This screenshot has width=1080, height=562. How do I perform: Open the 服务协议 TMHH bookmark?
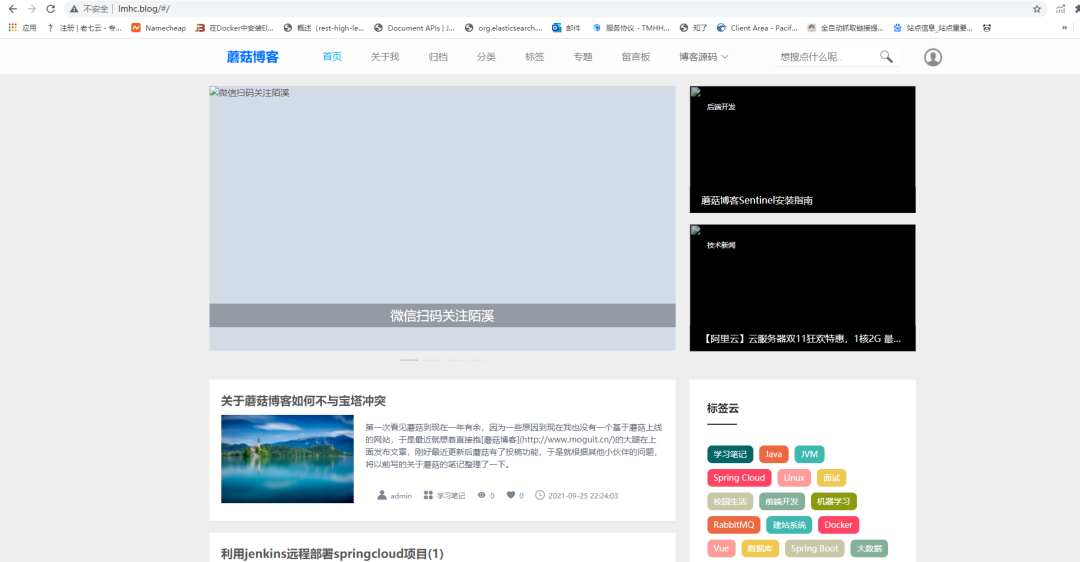pyautogui.click(x=630, y=28)
